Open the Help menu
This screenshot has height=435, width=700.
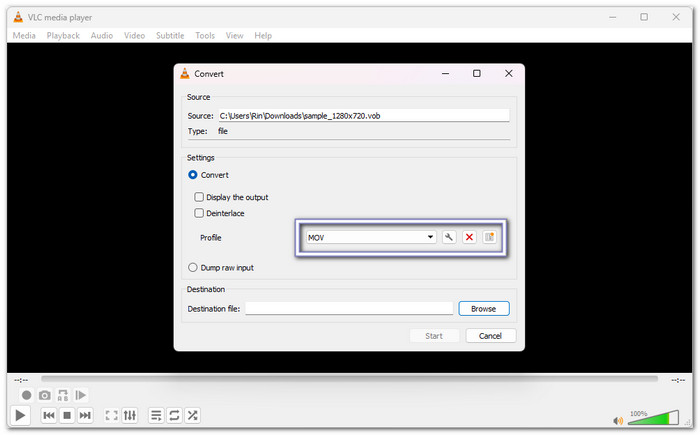[x=263, y=35]
